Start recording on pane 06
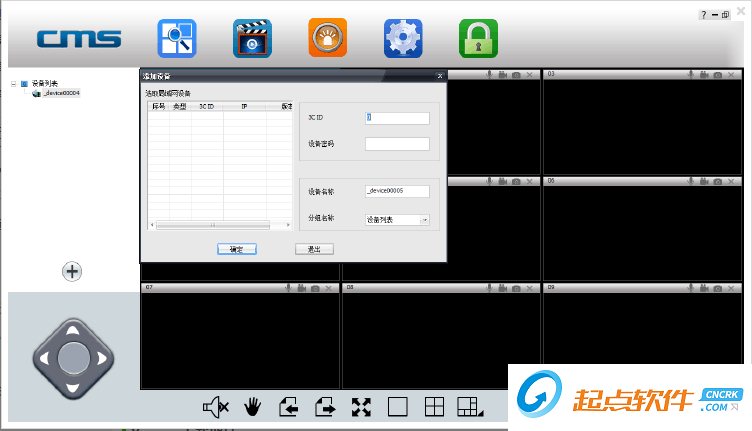Screen dimensions: 752x431 (x=704, y=181)
